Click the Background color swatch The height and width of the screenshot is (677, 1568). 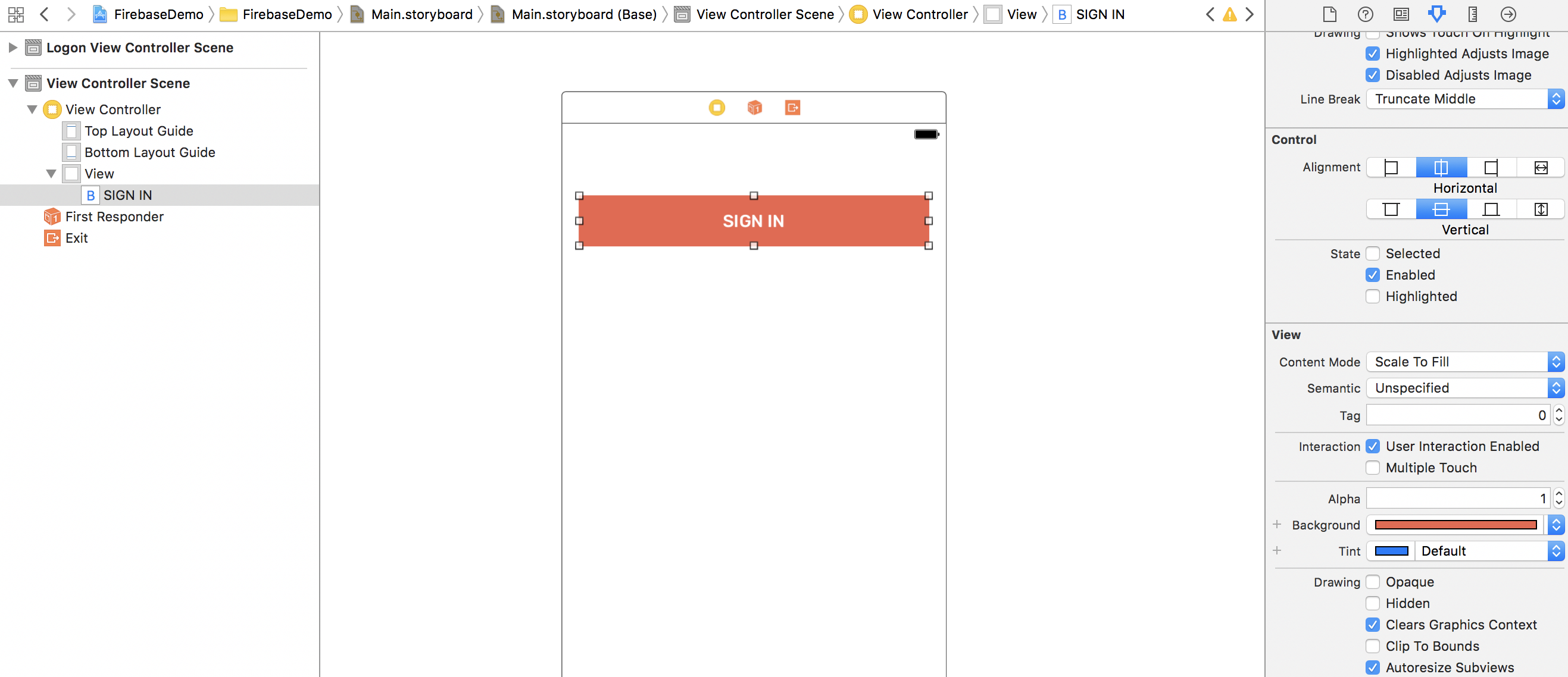point(1455,525)
